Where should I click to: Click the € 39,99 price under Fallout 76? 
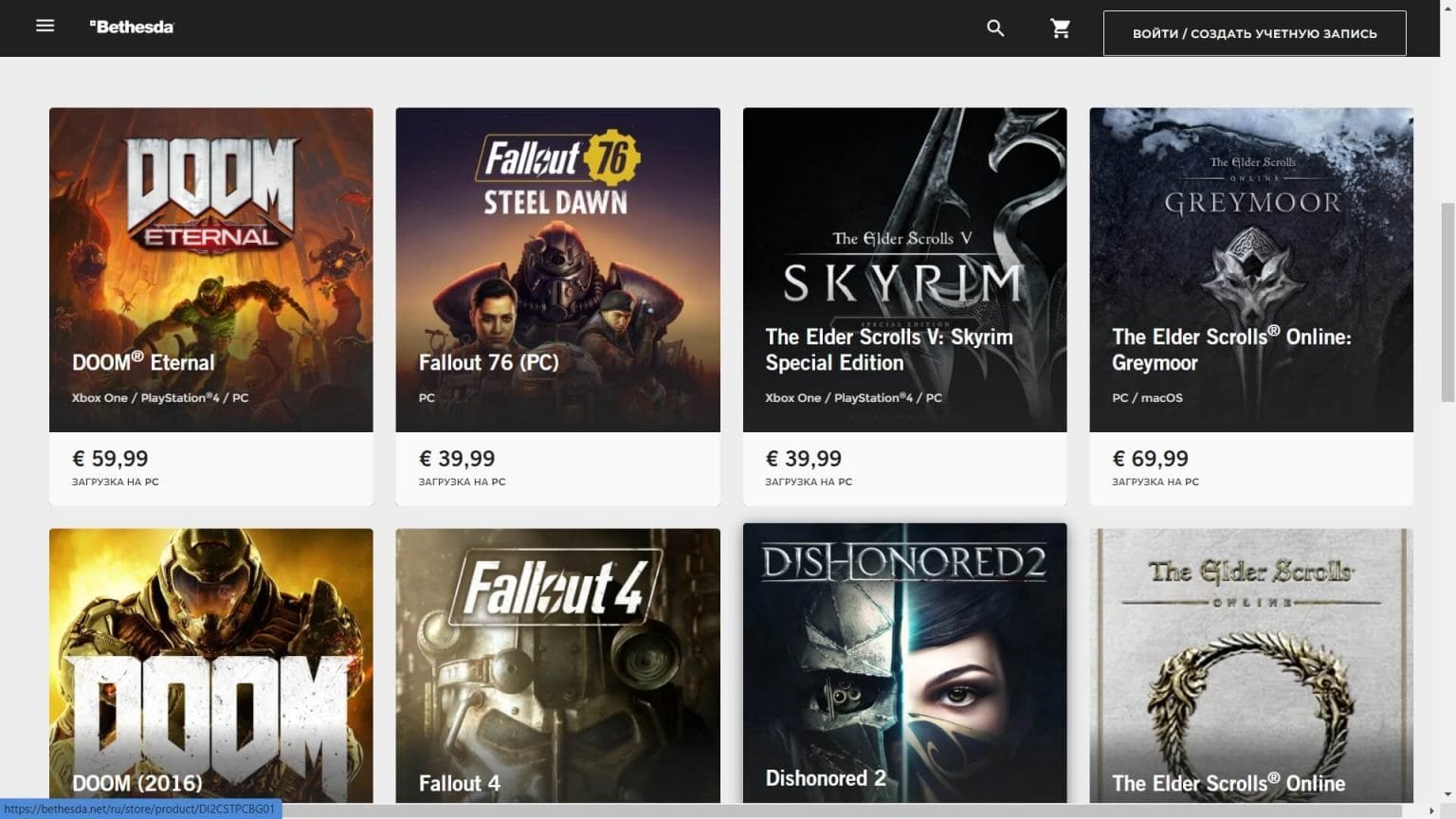point(457,459)
